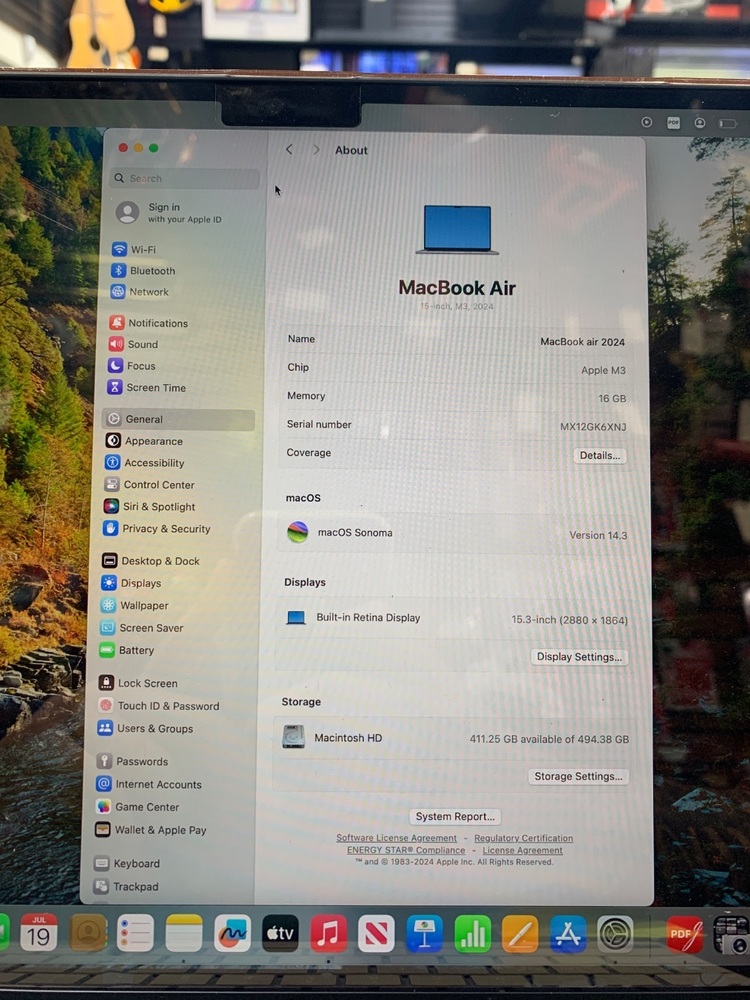This screenshot has width=750, height=1000.
Task: Focus the sidebar Search field
Action: click(x=185, y=179)
